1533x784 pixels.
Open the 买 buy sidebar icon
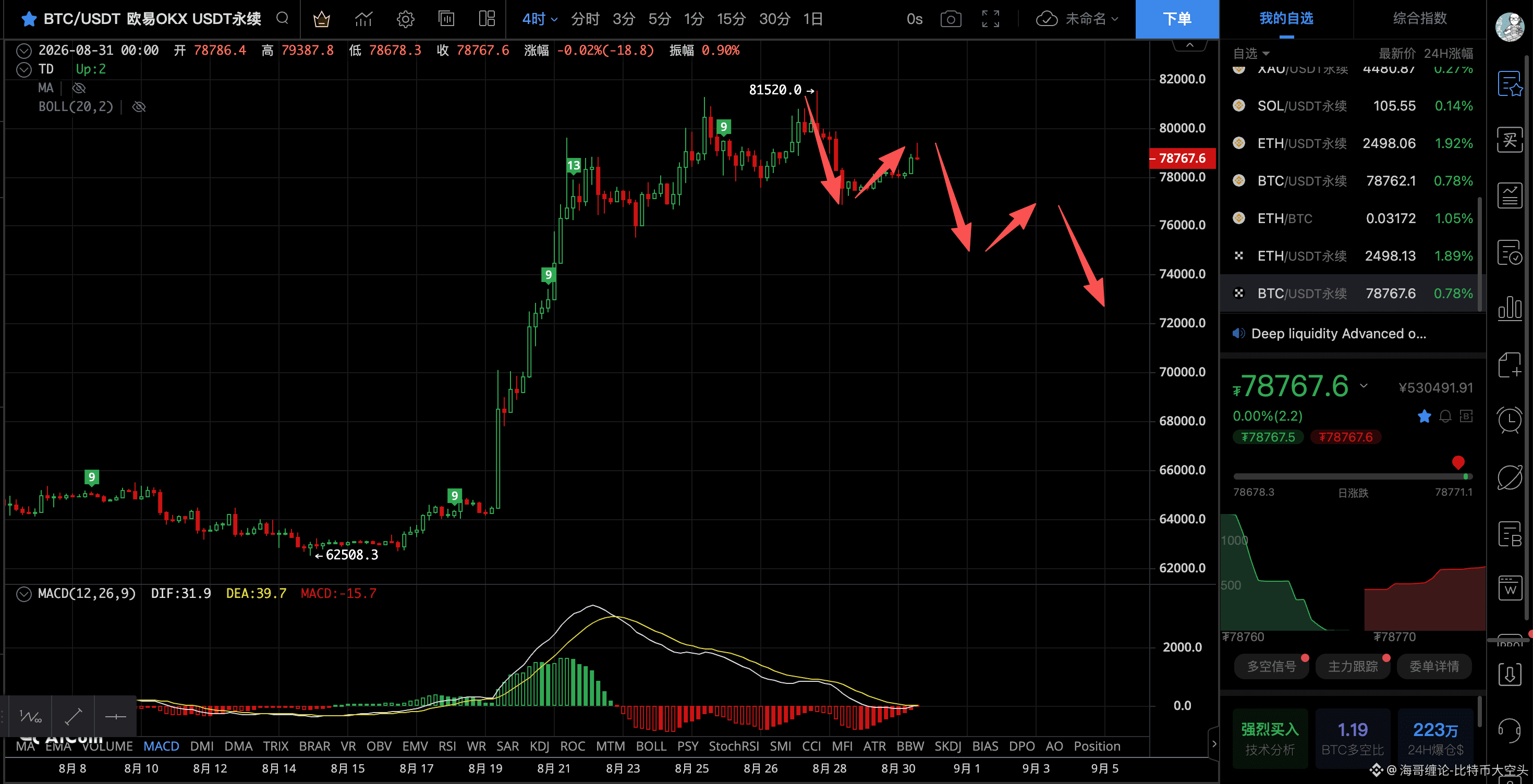(x=1511, y=140)
